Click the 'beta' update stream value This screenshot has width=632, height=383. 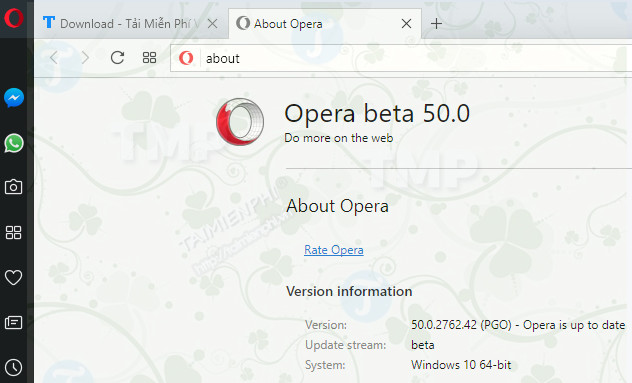click(x=423, y=345)
